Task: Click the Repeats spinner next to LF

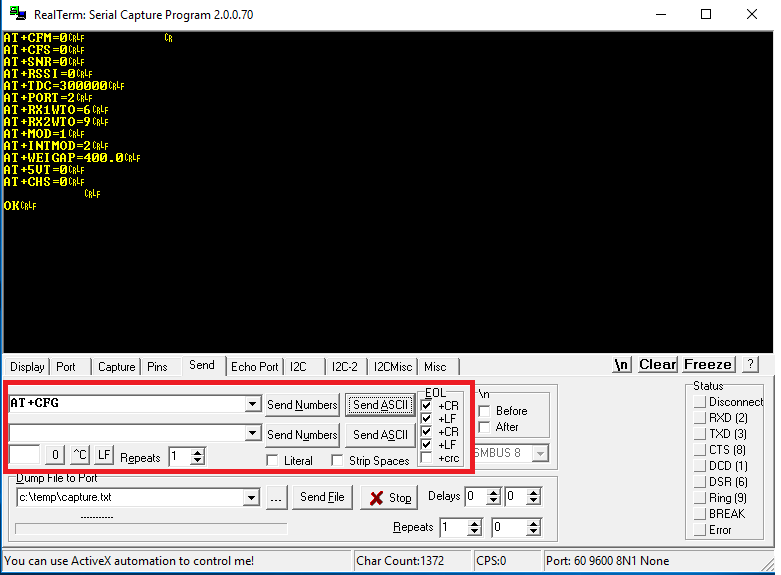Action: 197,456
